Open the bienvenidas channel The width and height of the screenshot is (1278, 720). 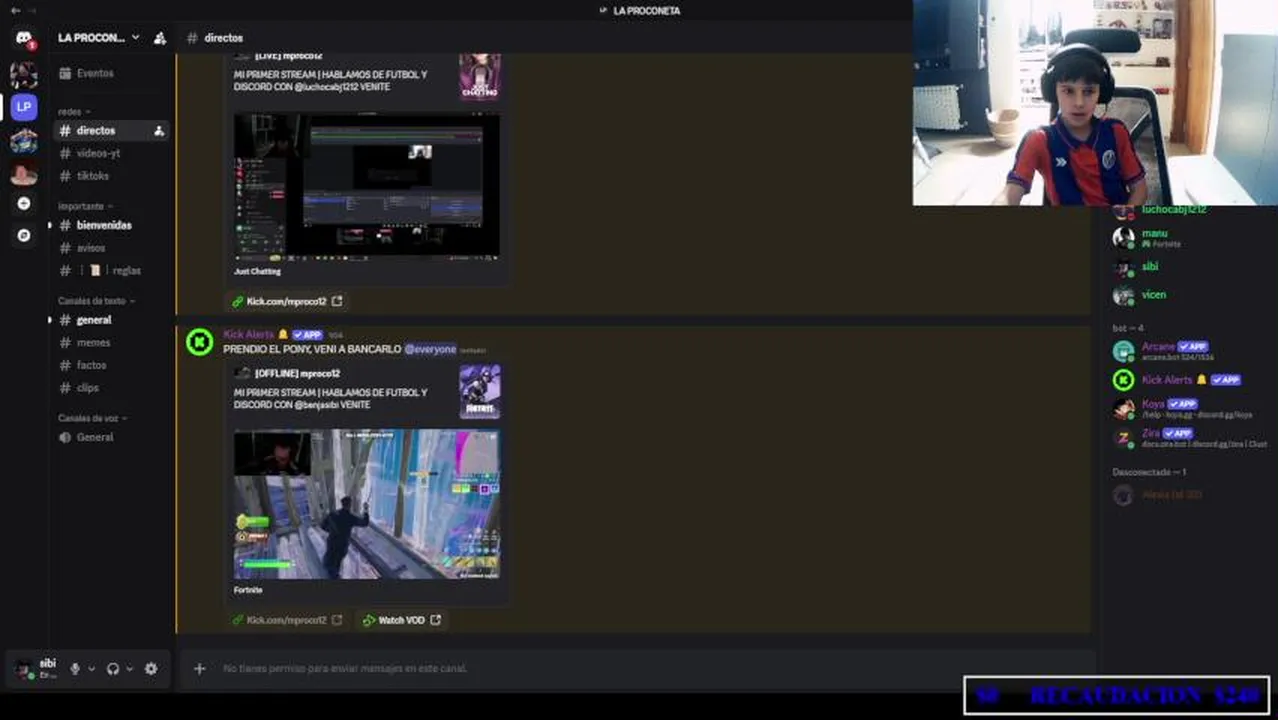click(110, 225)
